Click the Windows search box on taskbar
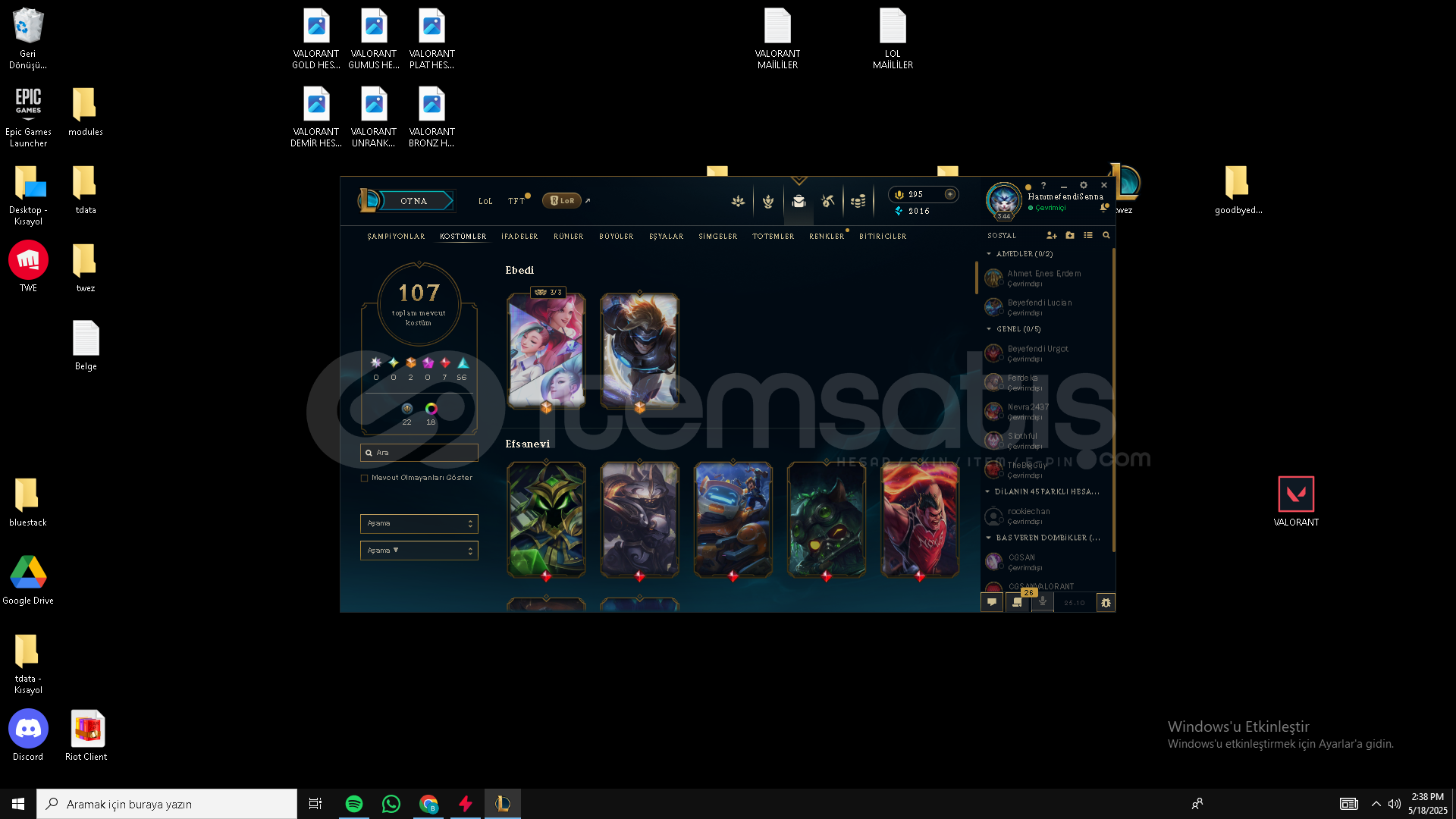Image resolution: width=1456 pixels, height=819 pixels. click(x=167, y=804)
